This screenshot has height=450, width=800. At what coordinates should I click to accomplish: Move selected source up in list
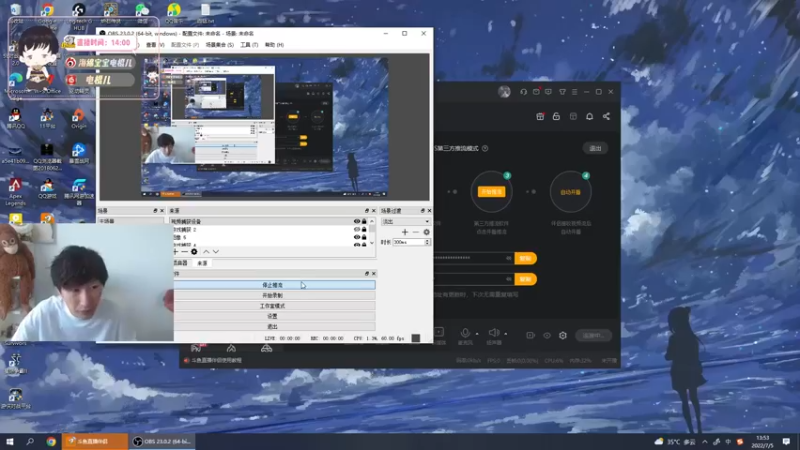click(x=206, y=252)
